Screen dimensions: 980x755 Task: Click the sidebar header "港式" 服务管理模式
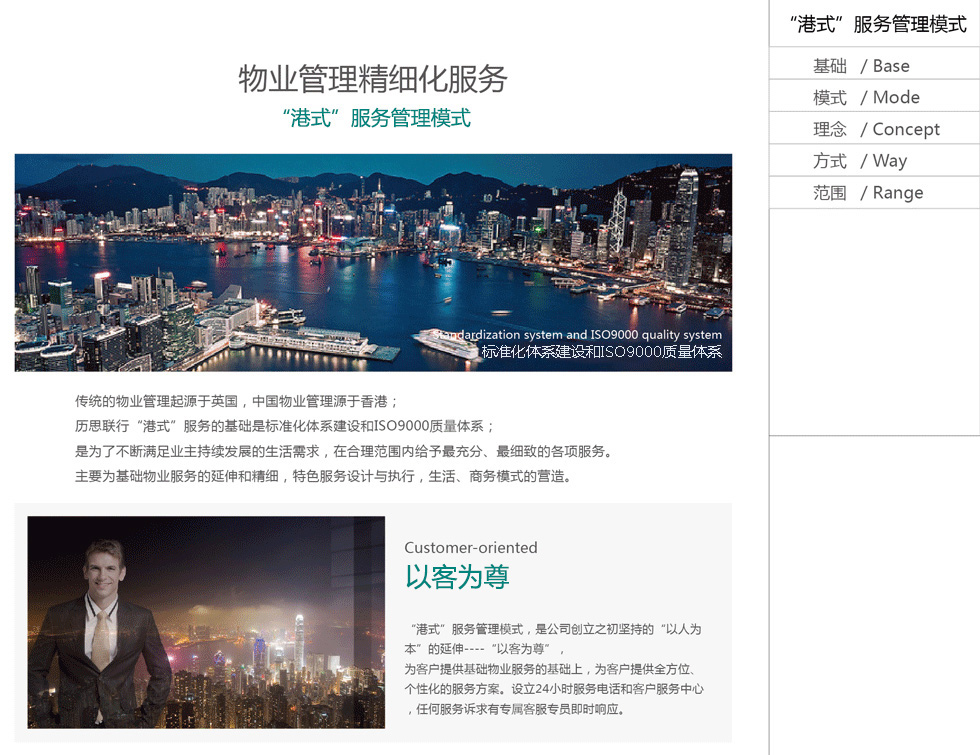click(878, 24)
